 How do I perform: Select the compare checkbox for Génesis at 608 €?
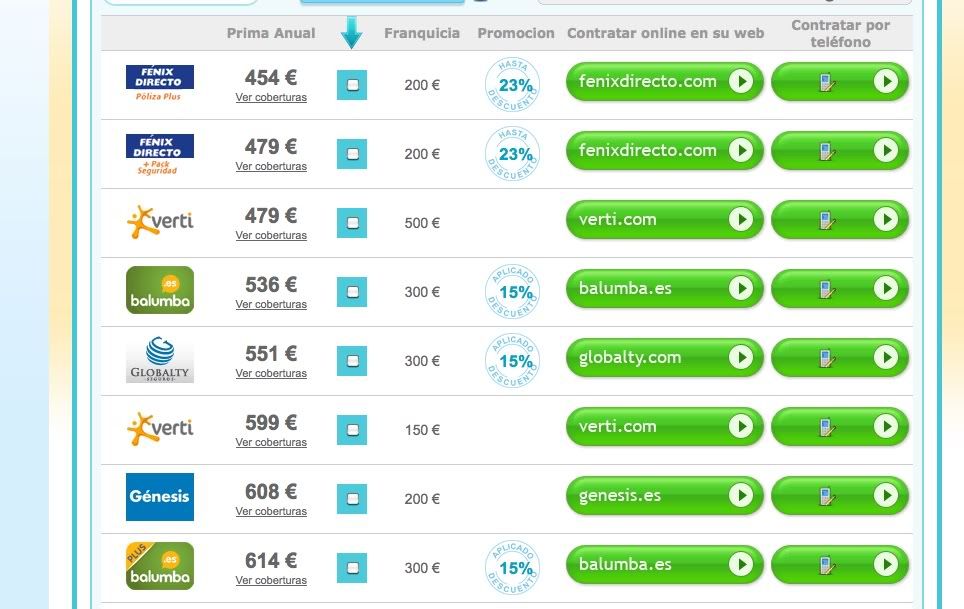(x=352, y=499)
